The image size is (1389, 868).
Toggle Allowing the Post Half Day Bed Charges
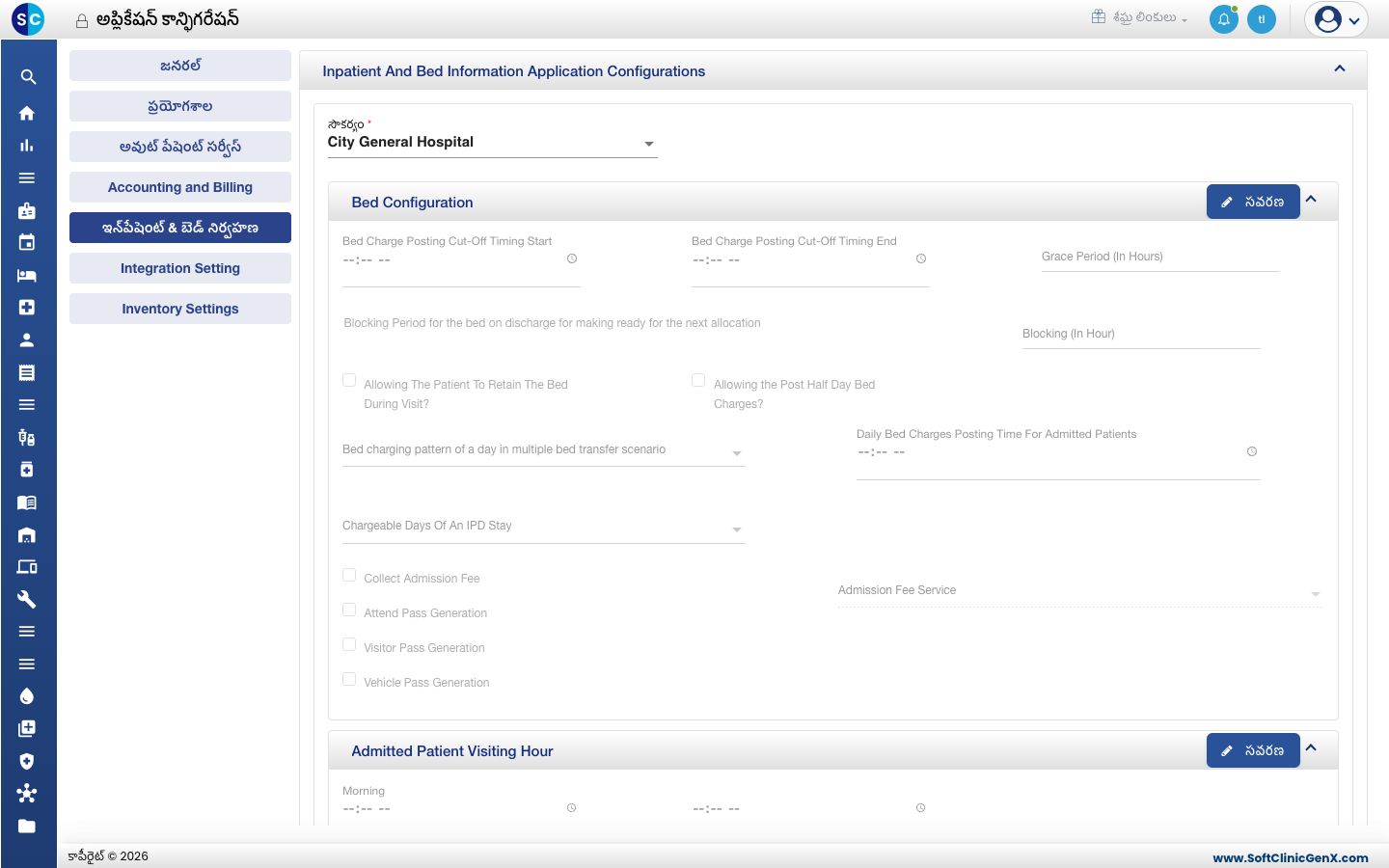coord(698,380)
